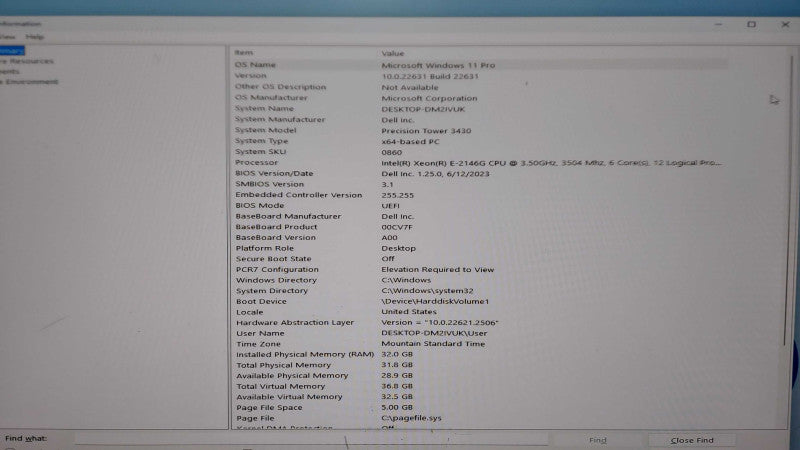Viewport: 800px width, 450px height.
Task: Select Embedded Controller Version row label
Action: 298,194
